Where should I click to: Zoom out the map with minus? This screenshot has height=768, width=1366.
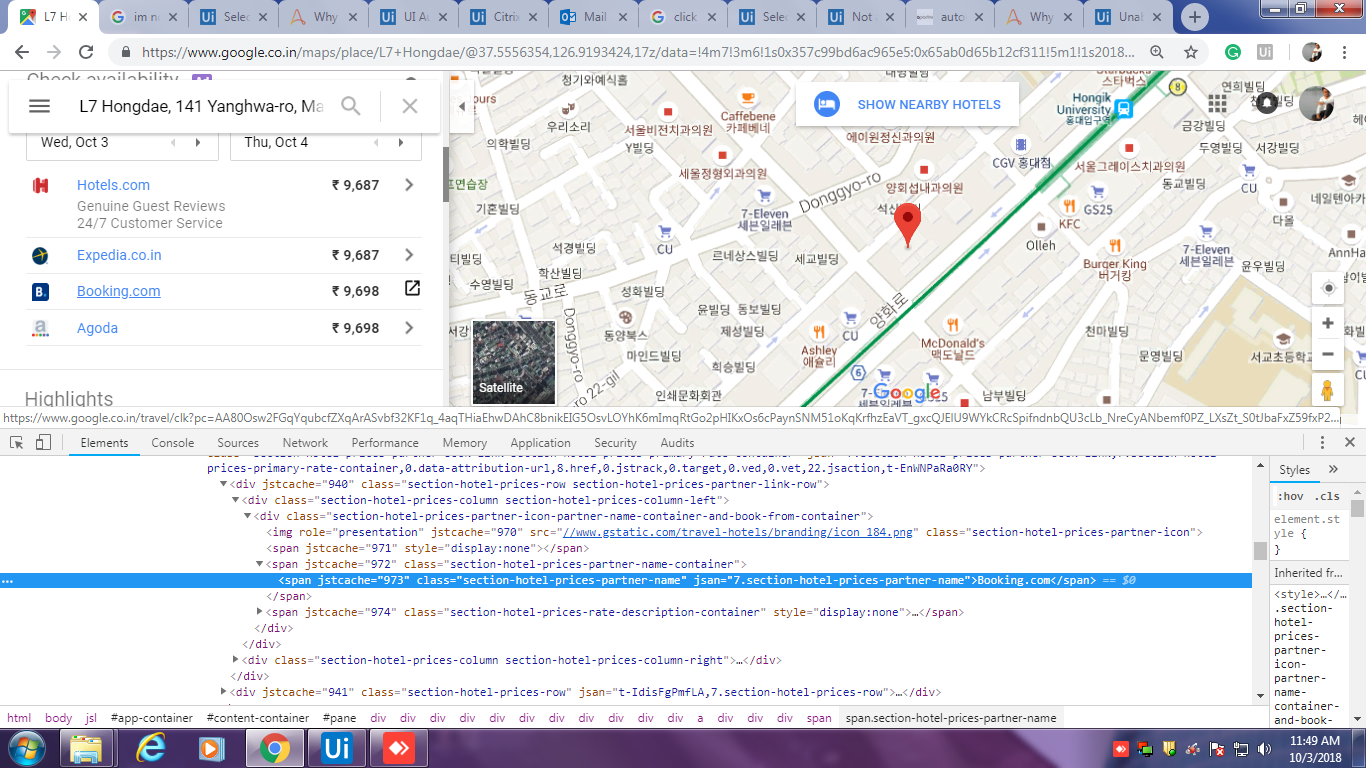click(1328, 354)
